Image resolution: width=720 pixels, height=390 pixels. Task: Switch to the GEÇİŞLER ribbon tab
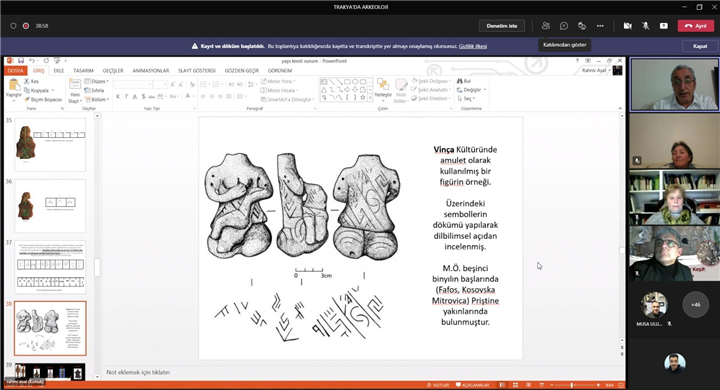[x=113, y=71]
